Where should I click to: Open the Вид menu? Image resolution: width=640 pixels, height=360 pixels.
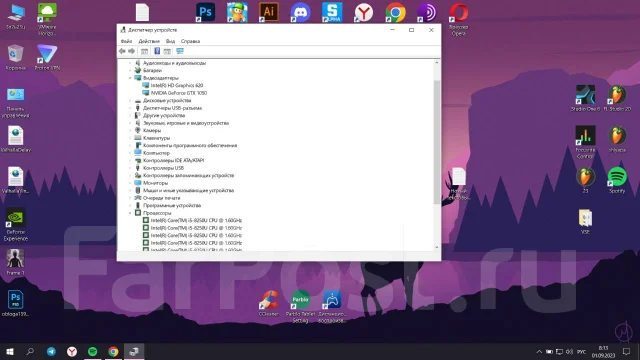[170, 41]
